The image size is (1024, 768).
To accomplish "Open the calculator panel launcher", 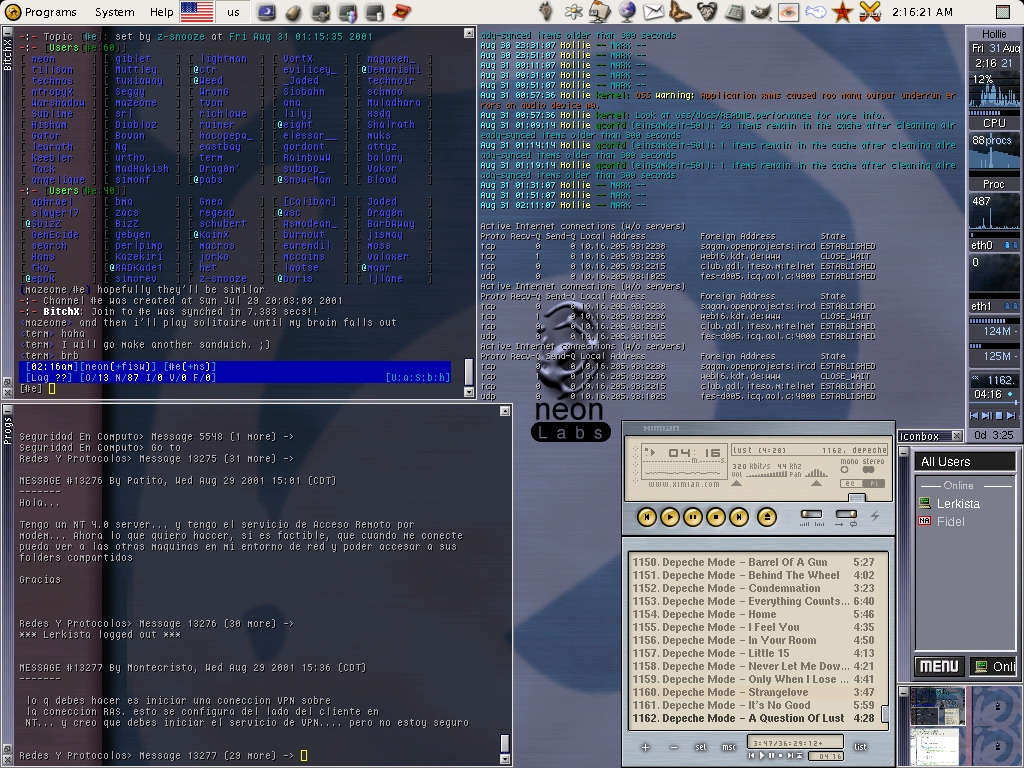I will pyautogui.click(x=734, y=12).
